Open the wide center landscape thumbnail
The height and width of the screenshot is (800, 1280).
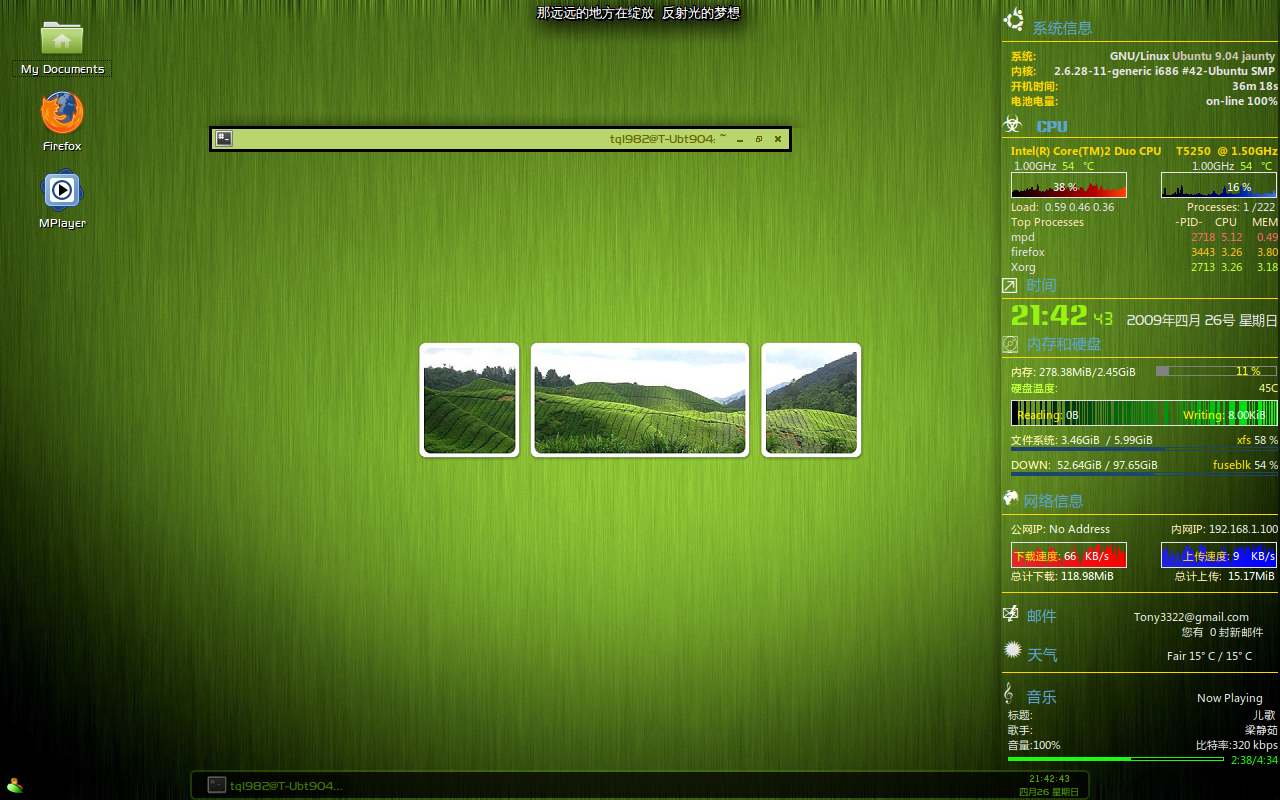point(640,400)
